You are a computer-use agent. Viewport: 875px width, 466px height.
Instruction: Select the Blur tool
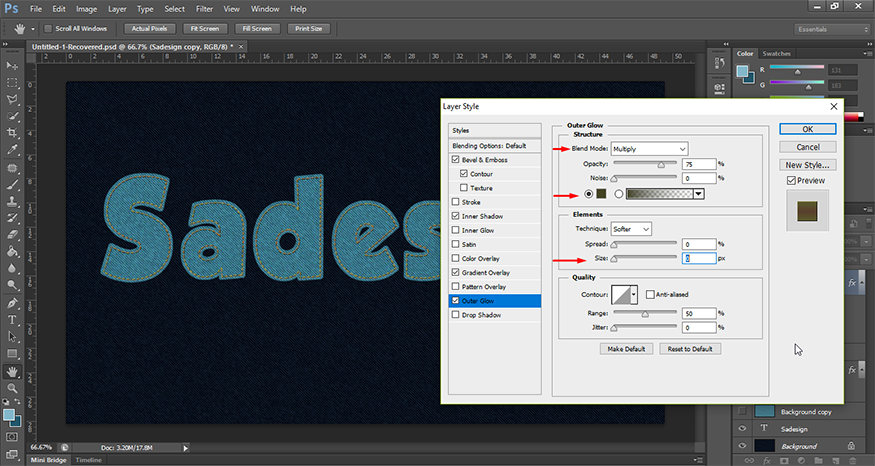click(12, 268)
